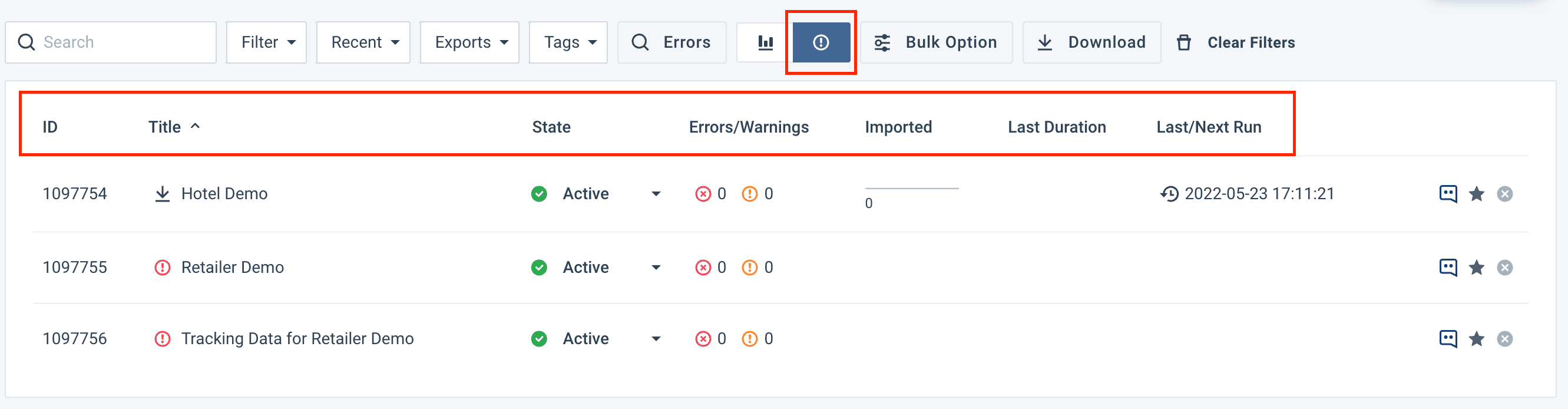Open comments for Tracking Data row
1568x409 pixels.
tap(1447, 338)
